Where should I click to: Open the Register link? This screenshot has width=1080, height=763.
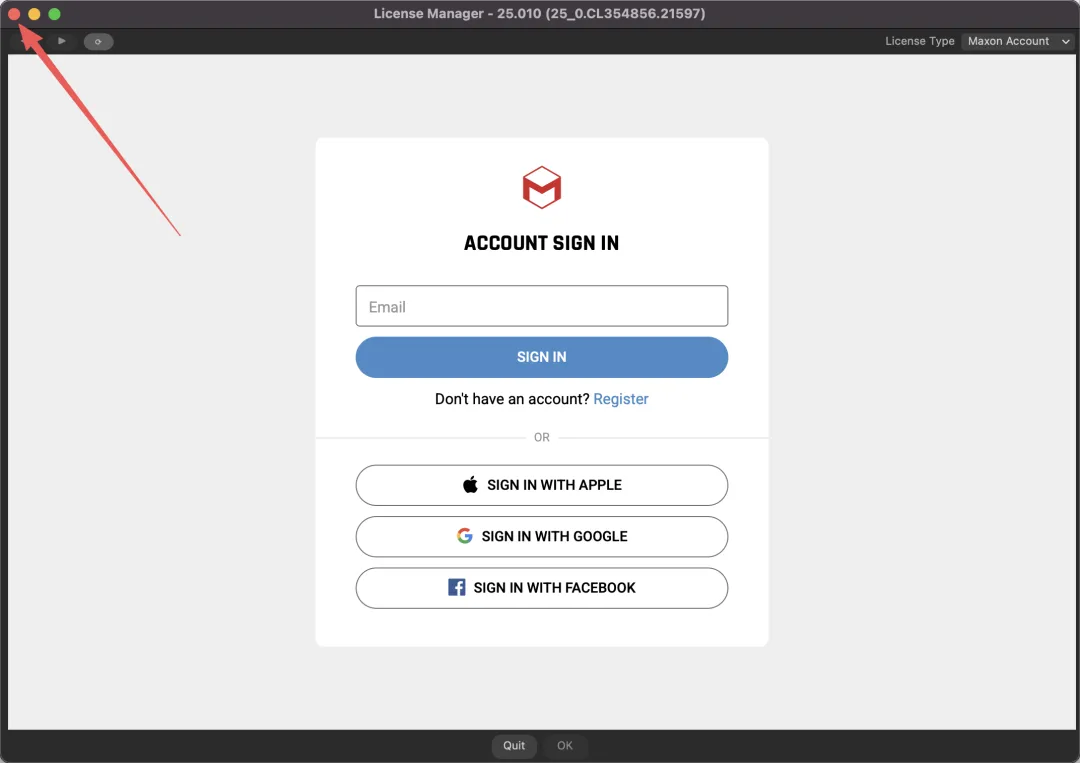point(621,399)
